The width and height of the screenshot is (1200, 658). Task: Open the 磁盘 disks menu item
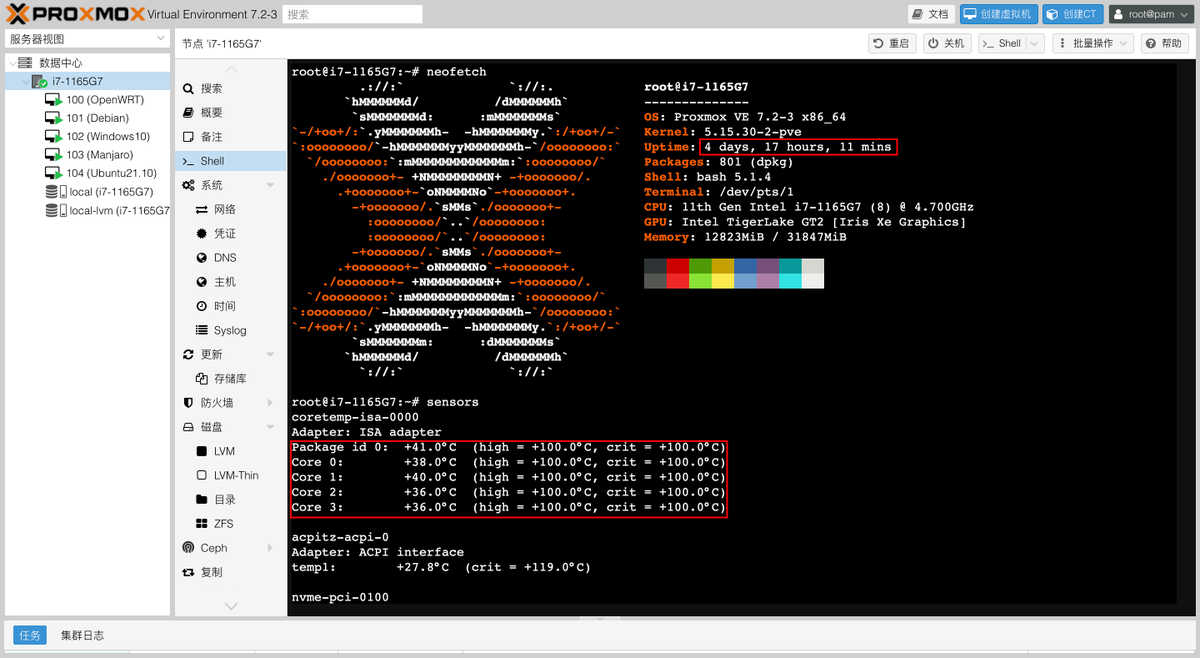coord(230,427)
